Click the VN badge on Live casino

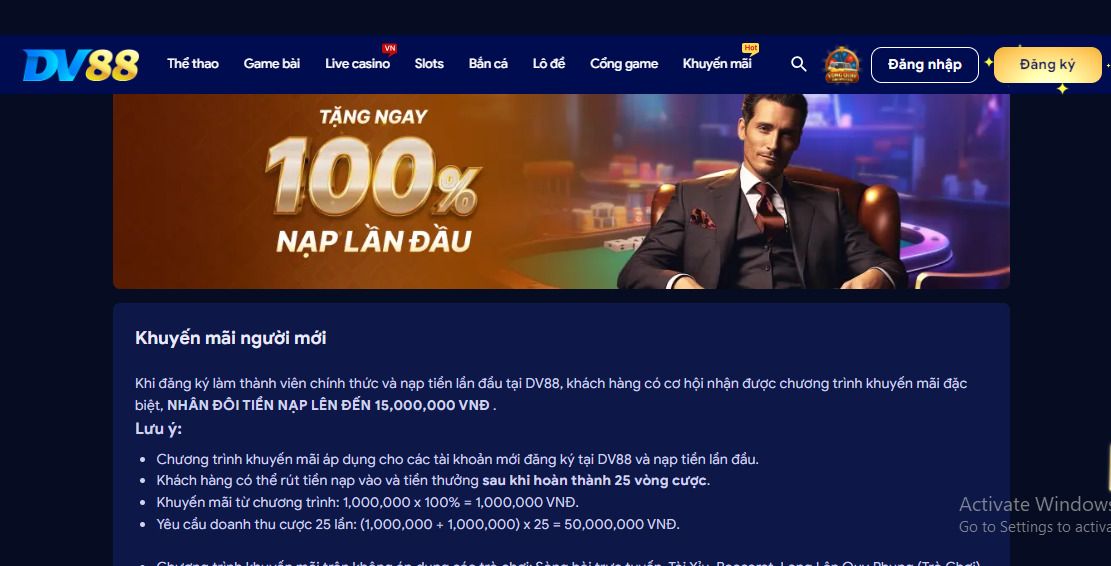[x=389, y=48]
